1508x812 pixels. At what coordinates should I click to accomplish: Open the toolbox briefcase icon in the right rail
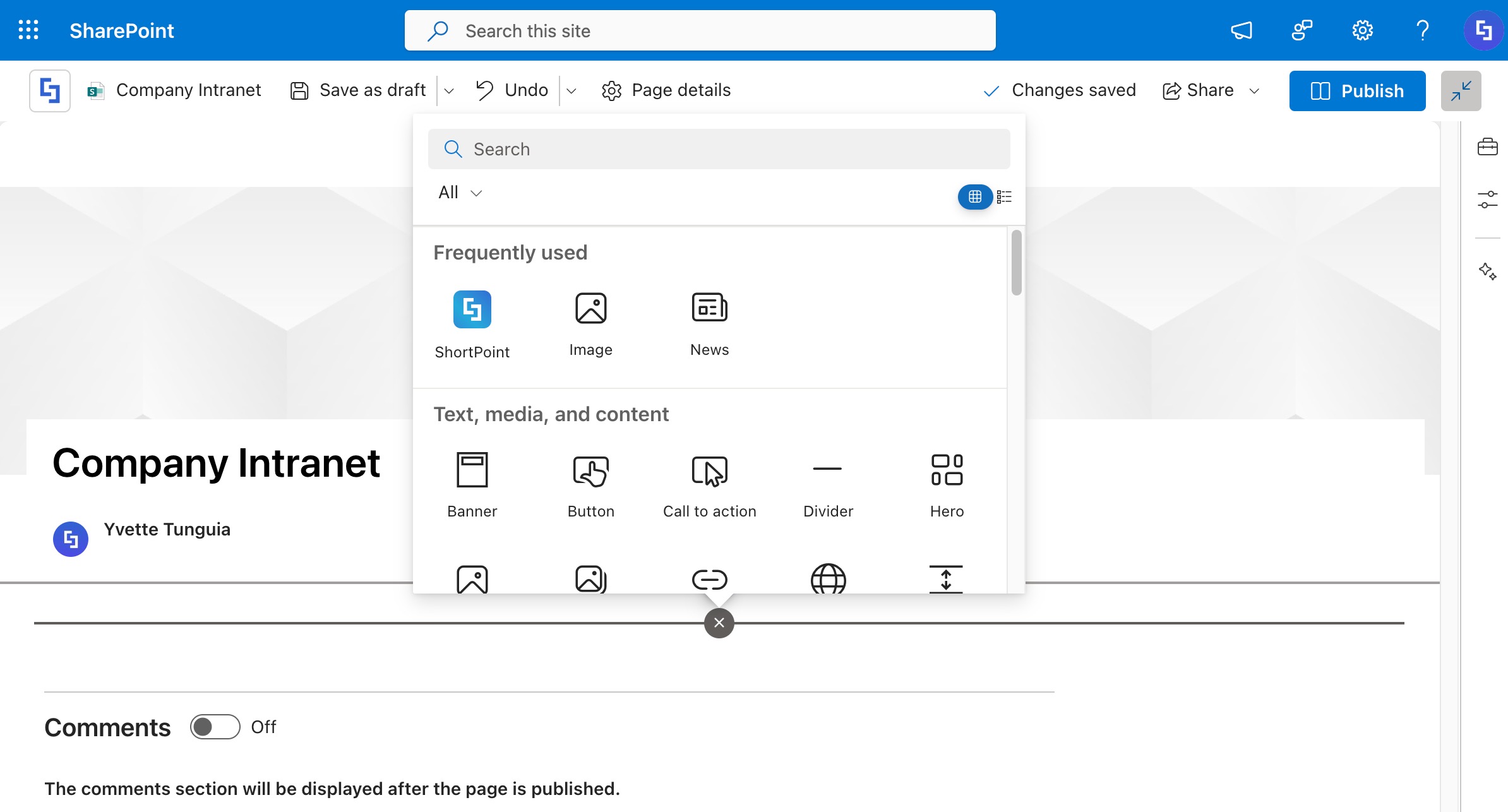(1487, 147)
